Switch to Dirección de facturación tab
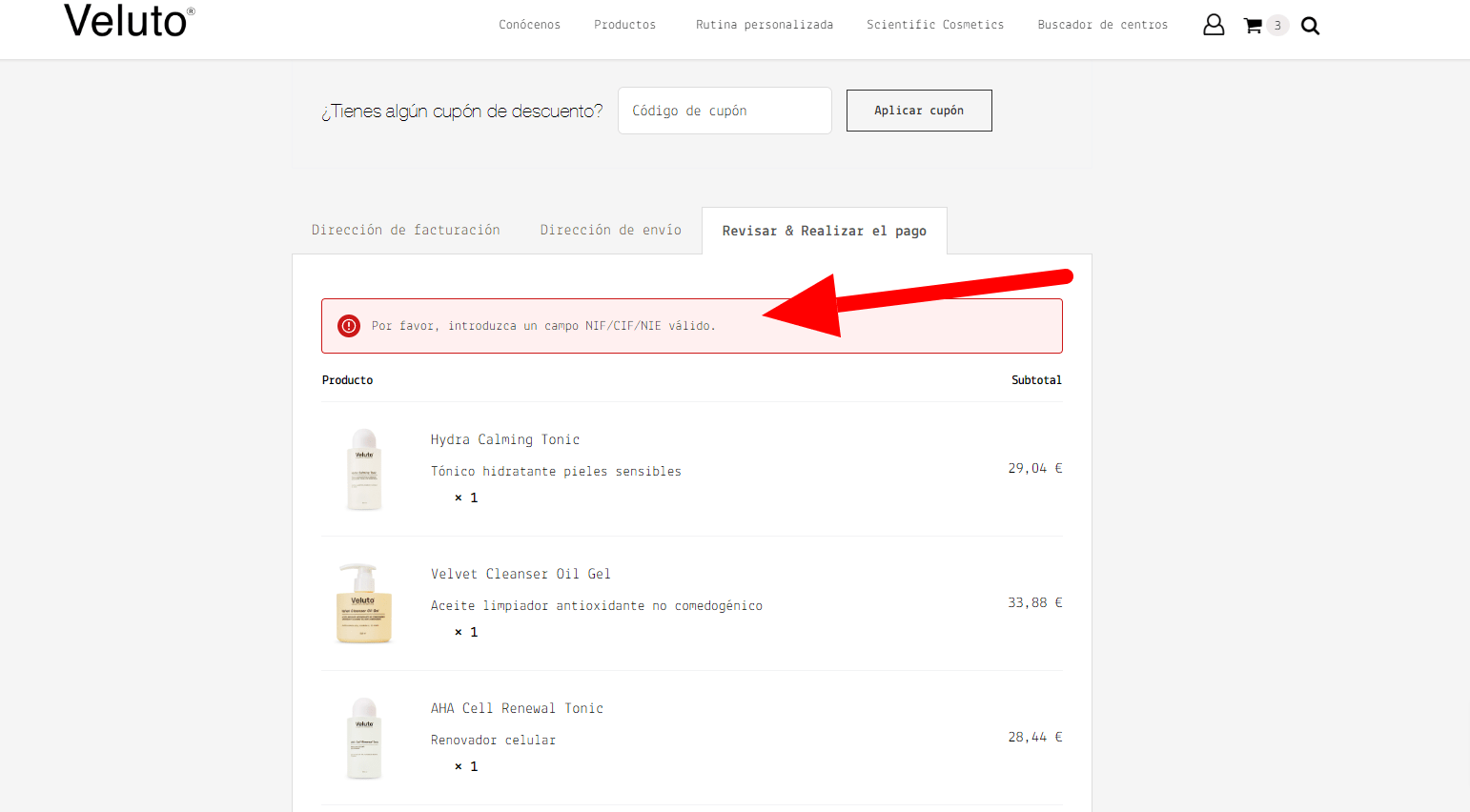The height and width of the screenshot is (812, 1470). (x=405, y=231)
